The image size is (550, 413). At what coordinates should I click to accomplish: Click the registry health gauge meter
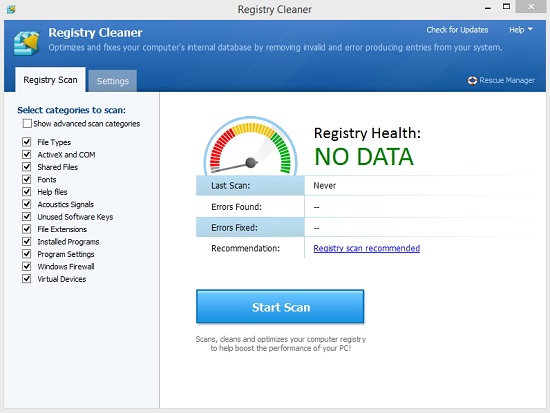point(250,146)
